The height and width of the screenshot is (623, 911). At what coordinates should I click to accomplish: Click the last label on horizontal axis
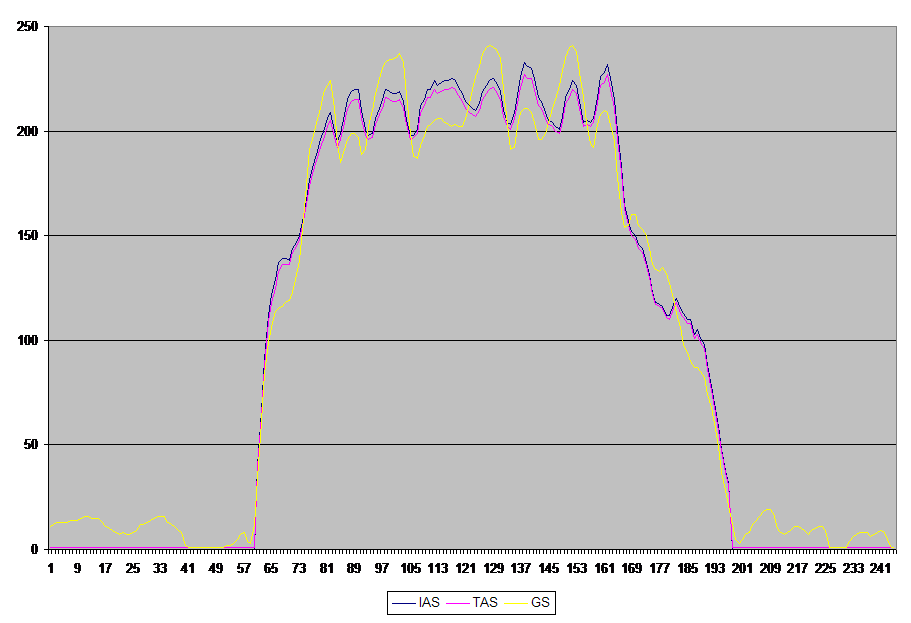879,567
